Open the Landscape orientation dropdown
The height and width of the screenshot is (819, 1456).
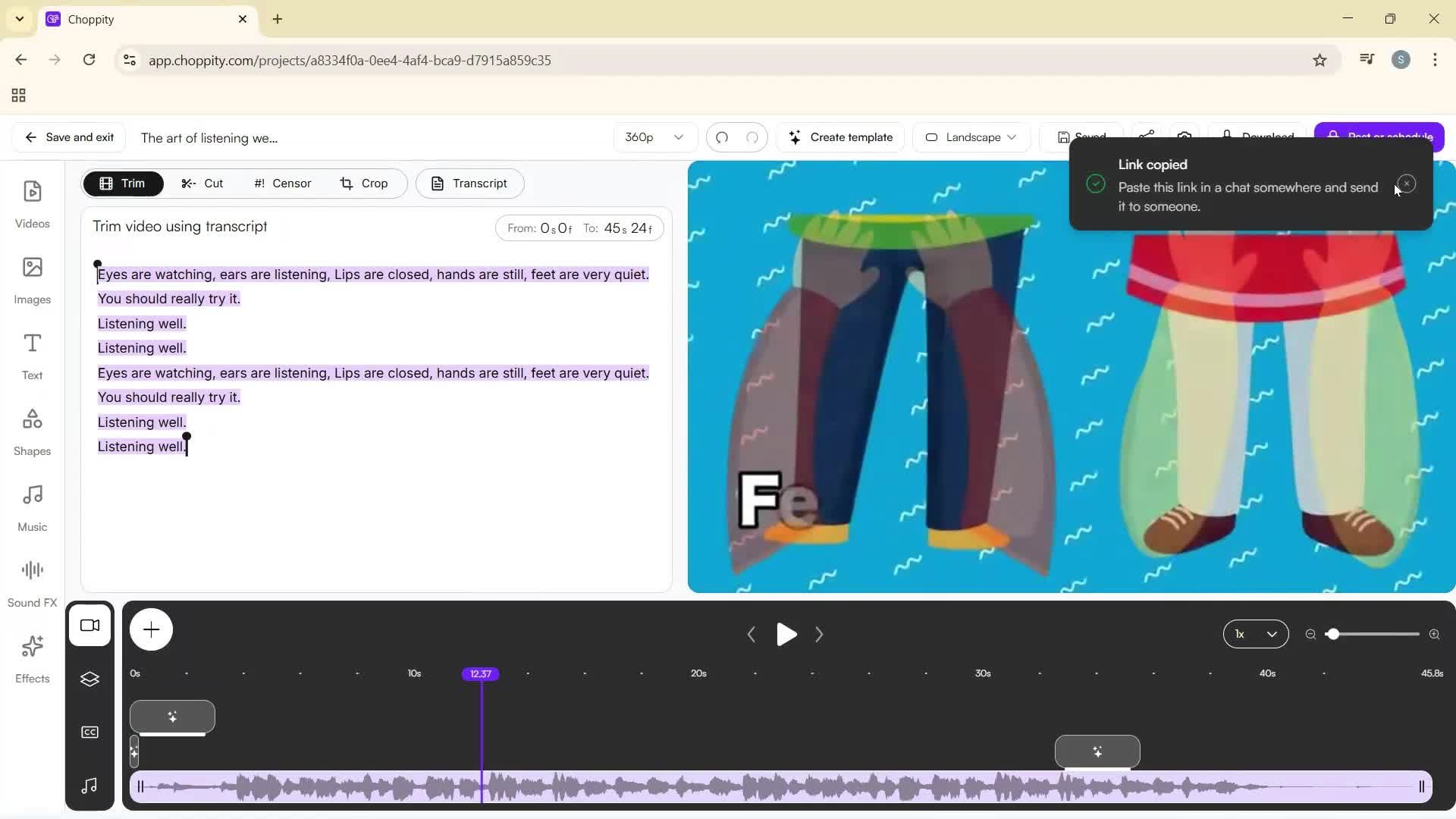(x=971, y=137)
